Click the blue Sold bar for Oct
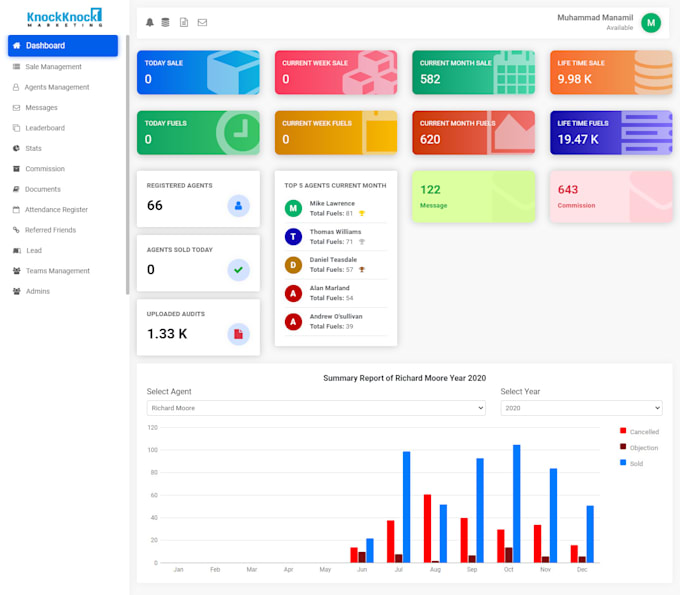 (517, 504)
